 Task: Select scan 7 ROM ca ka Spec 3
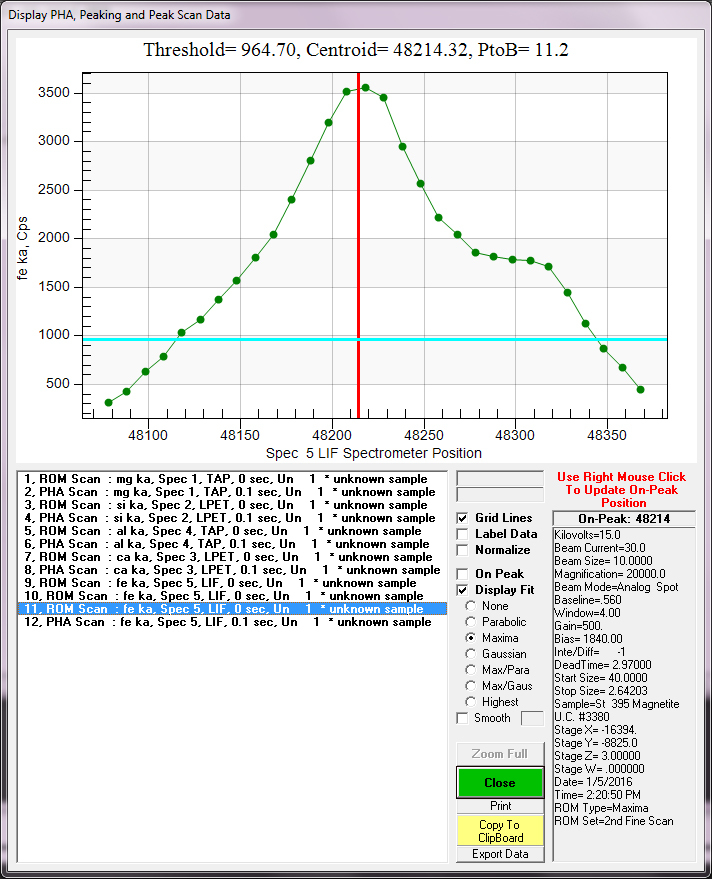230,557
